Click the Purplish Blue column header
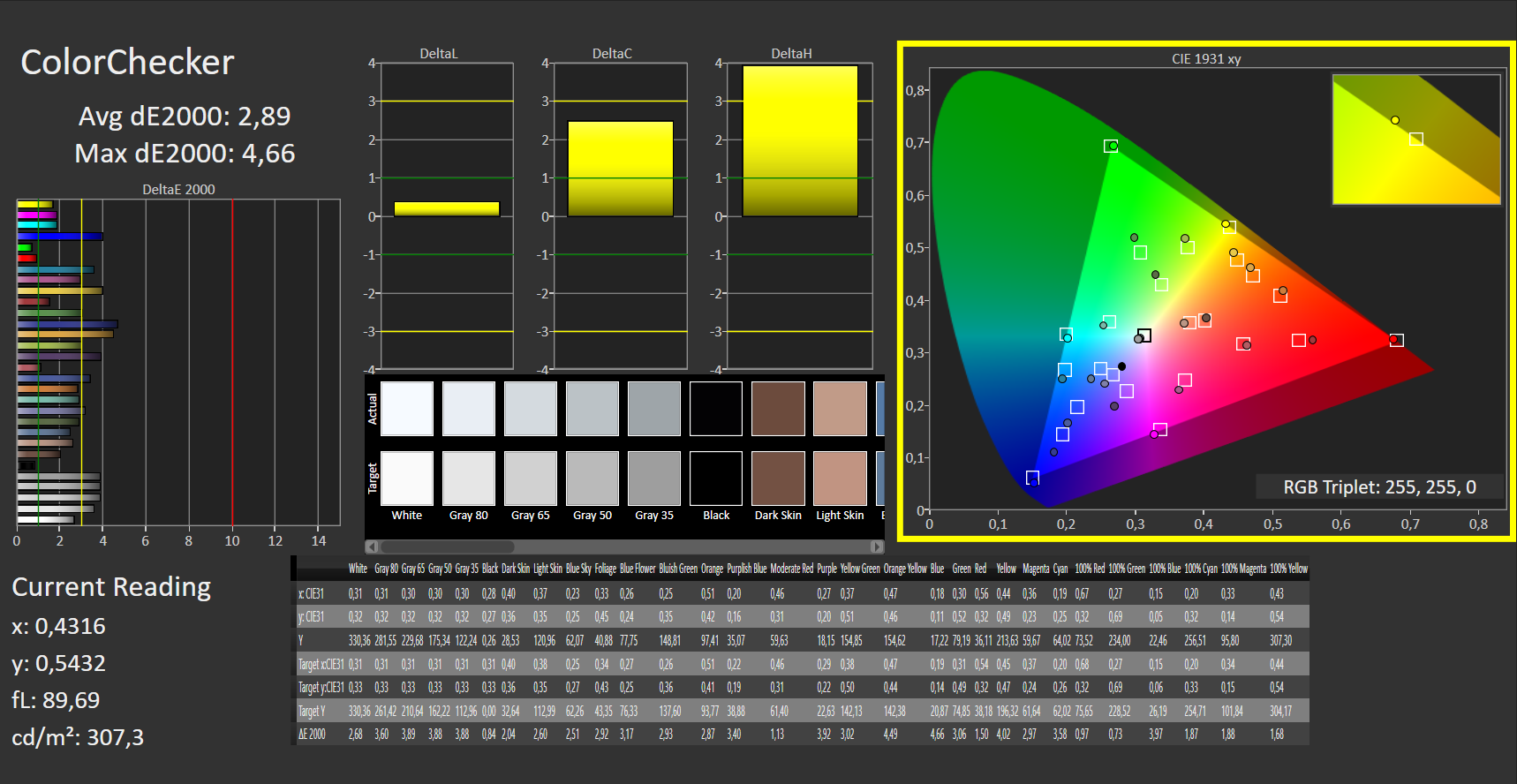The height and width of the screenshot is (784, 1517). tap(747, 569)
